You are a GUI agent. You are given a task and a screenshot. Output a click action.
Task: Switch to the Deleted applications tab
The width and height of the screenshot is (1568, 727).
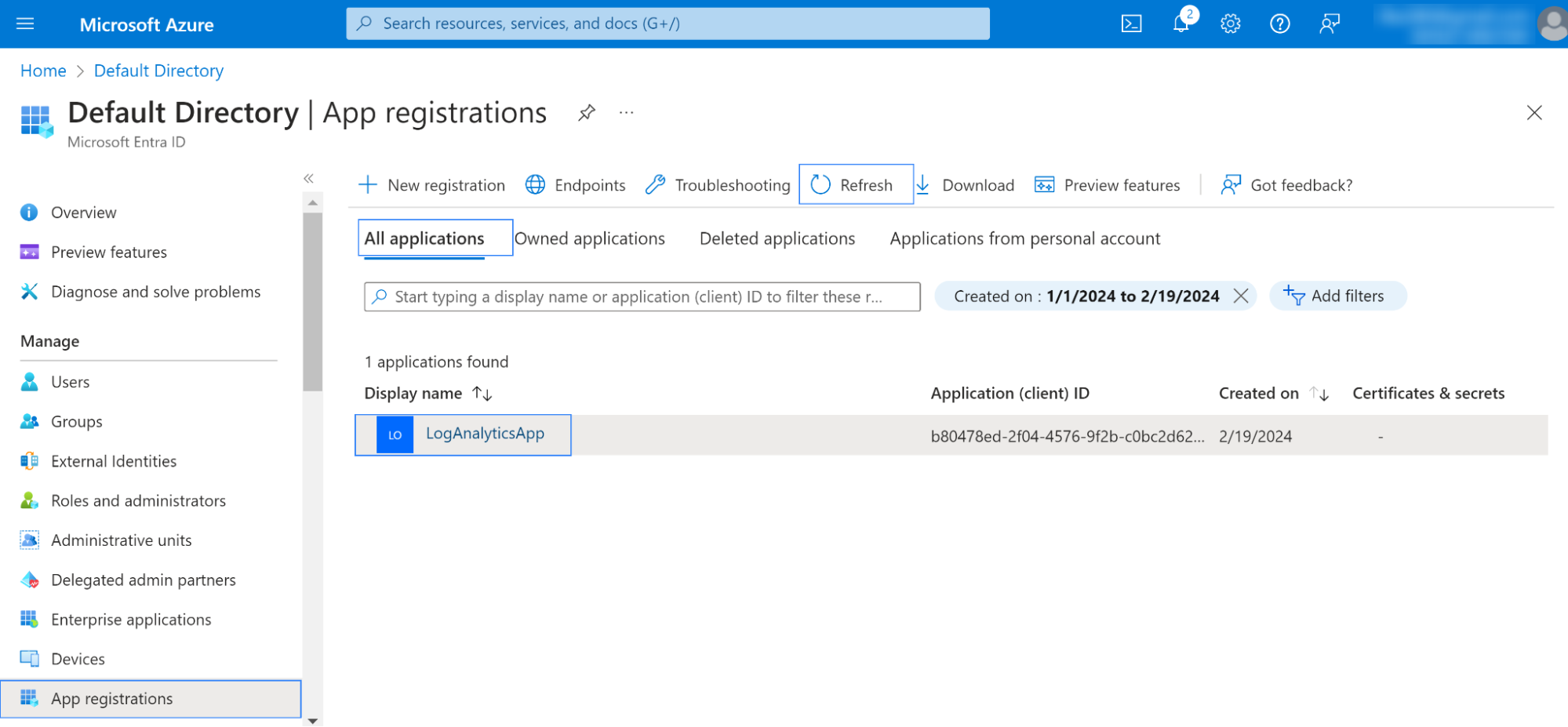[x=777, y=238]
